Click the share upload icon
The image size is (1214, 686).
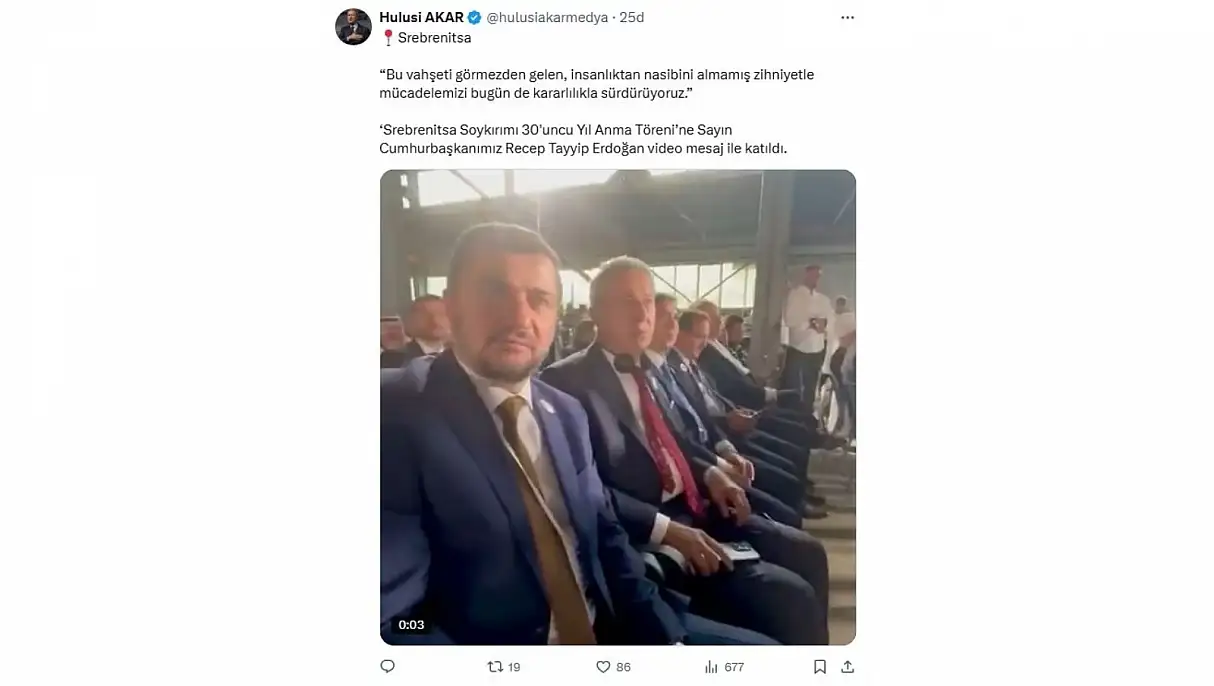848,666
